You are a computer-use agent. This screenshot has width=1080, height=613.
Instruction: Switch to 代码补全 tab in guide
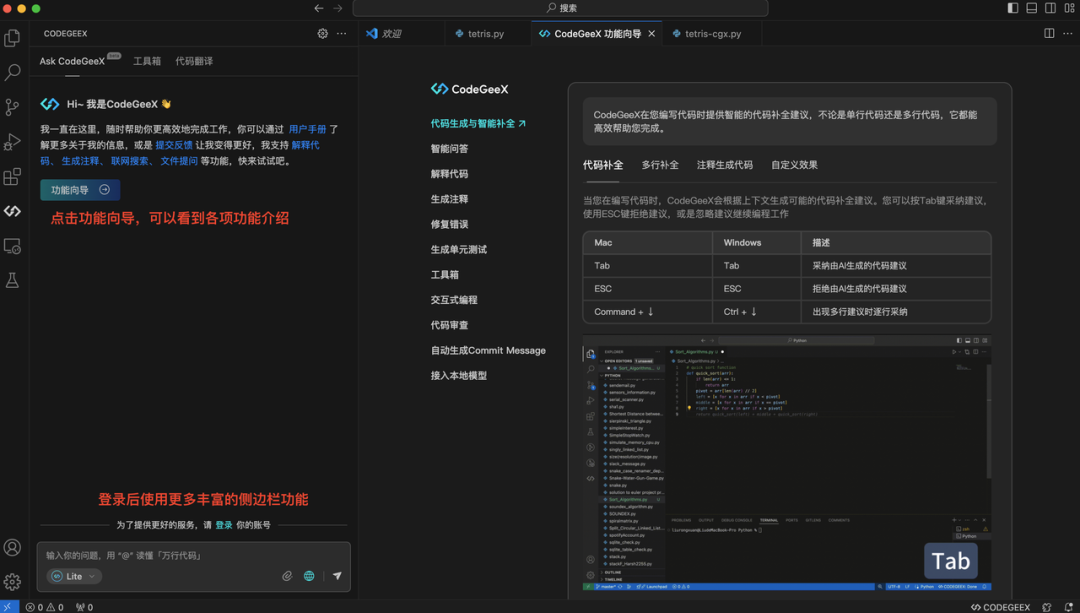point(603,165)
